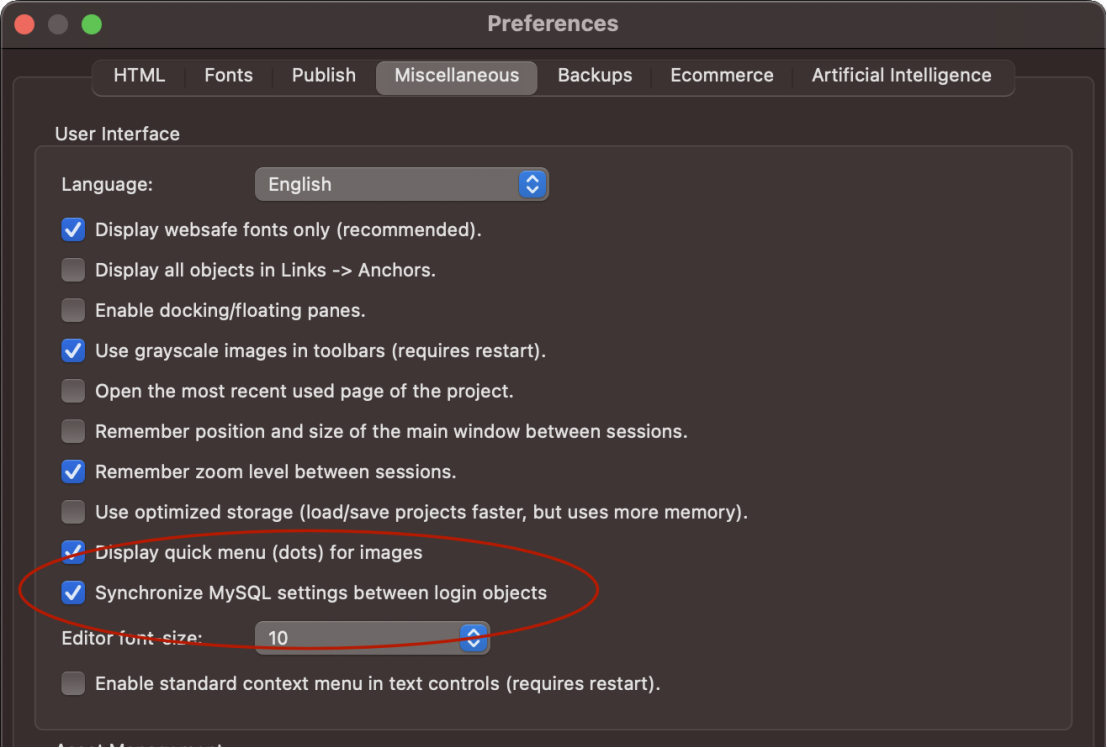Uncheck Remember zoom level between sessions
This screenshot has width=1107, height=748.
pyautogui.click(x=73, y=472)
